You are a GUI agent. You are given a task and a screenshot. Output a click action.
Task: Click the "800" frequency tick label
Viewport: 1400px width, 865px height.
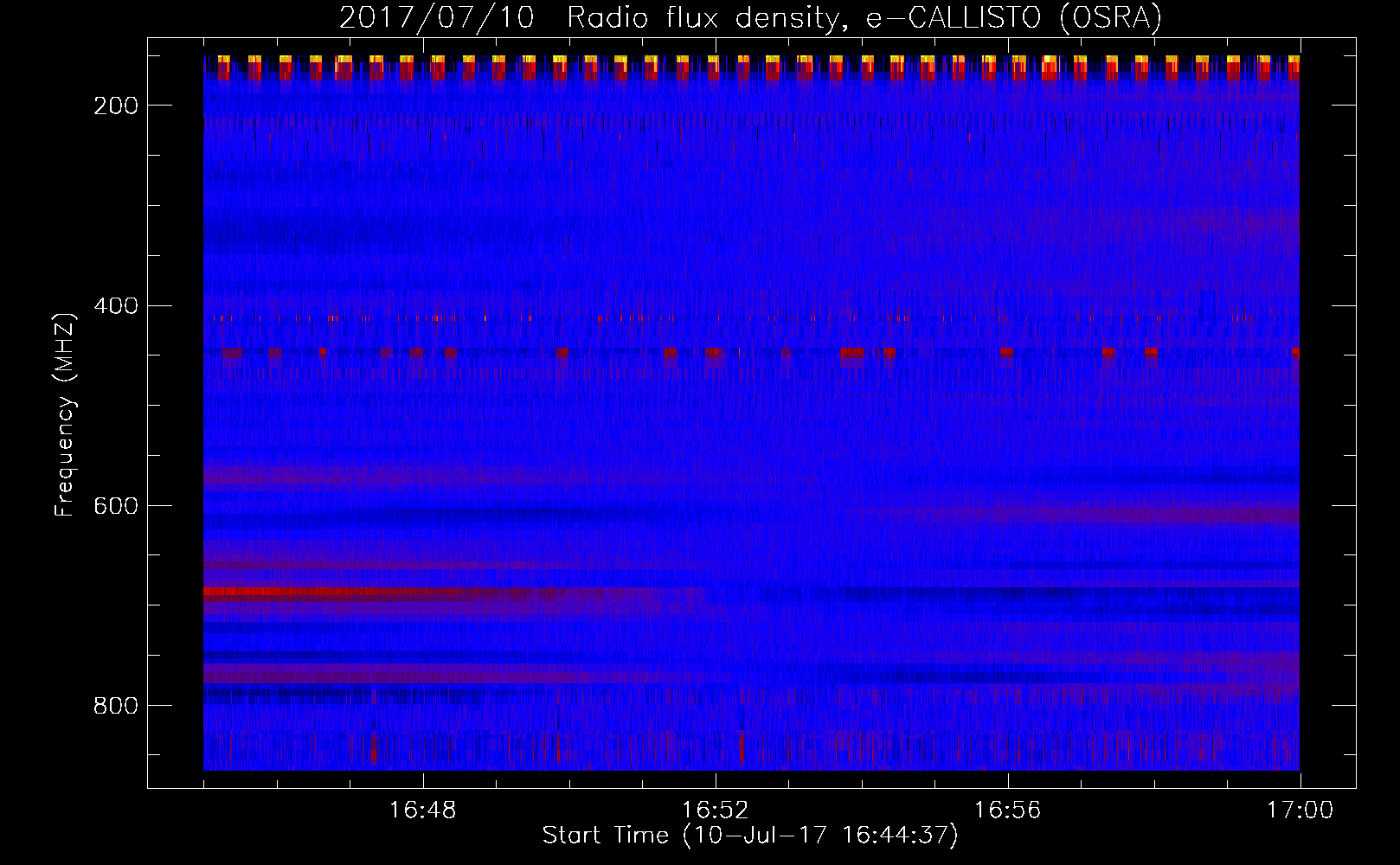tap(116, 706)
